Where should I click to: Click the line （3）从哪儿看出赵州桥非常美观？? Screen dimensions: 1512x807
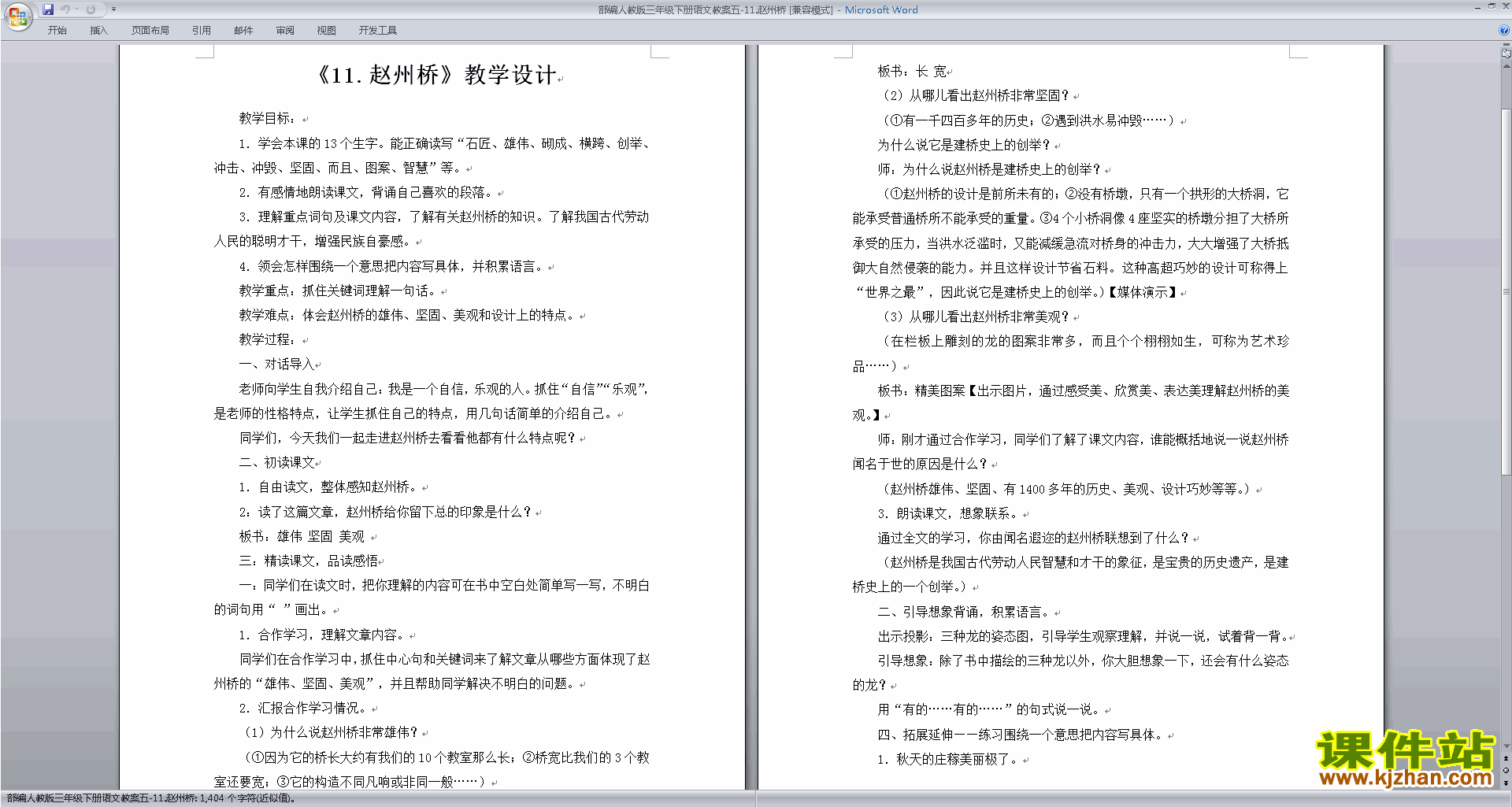(976, 317)
